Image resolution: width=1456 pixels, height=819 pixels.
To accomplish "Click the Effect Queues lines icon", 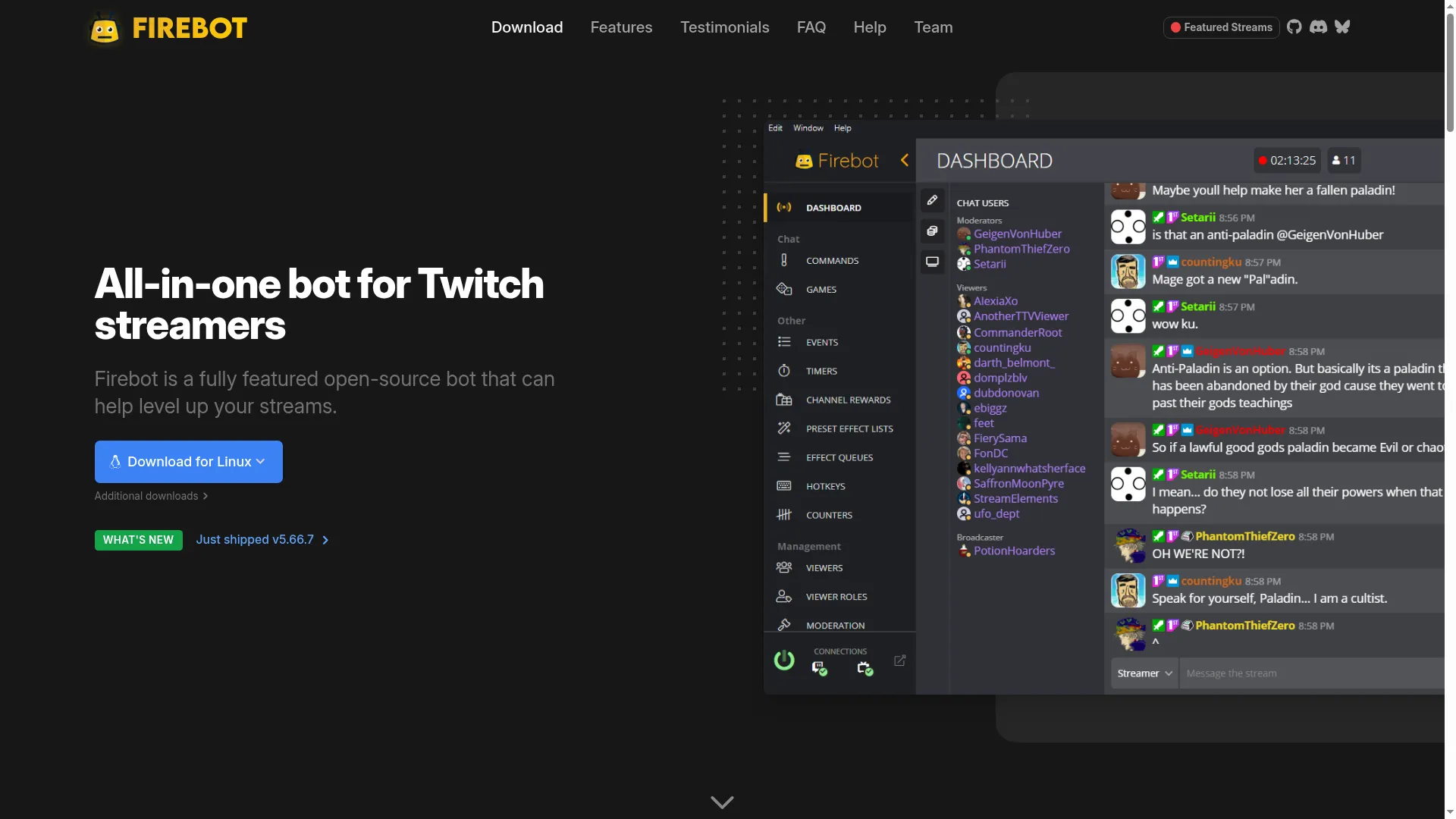I will [784, 457].
